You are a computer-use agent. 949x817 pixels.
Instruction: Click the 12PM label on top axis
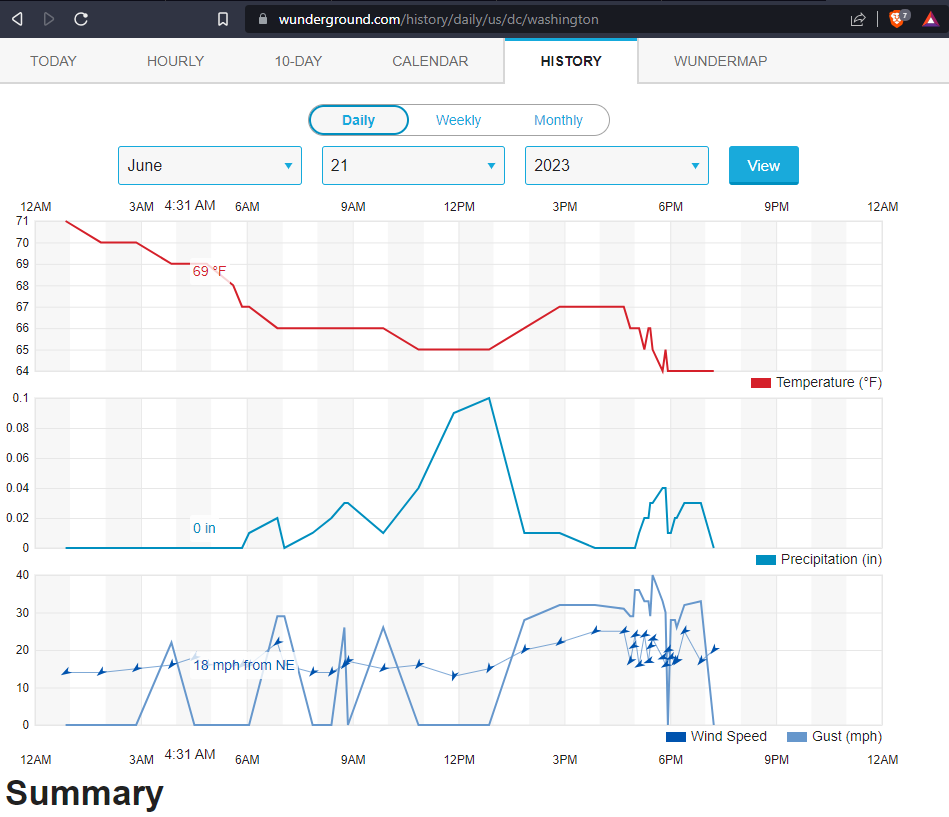tap(459, 206)
